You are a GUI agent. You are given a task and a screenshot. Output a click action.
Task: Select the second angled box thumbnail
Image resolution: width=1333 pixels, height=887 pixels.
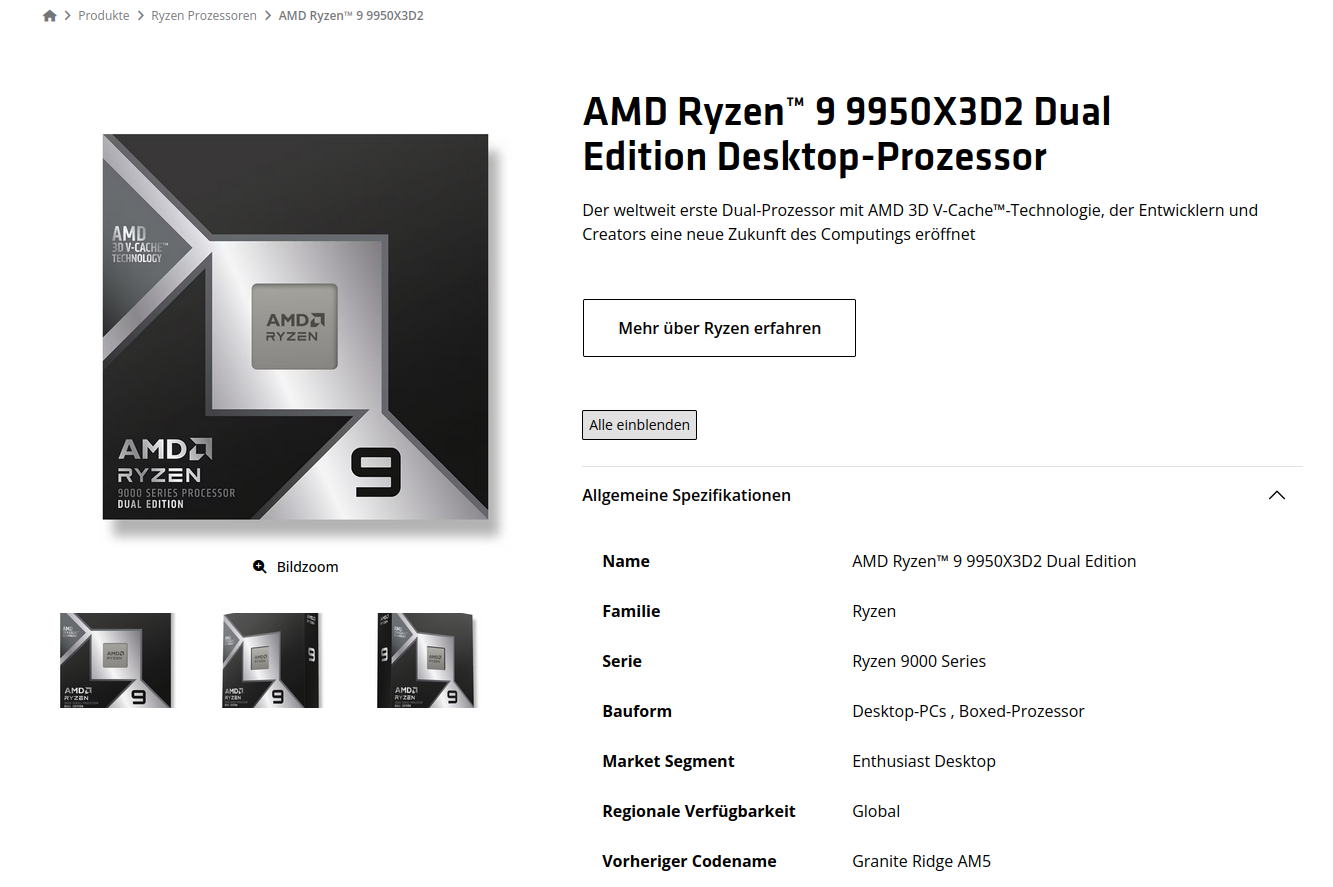[270, 660]
